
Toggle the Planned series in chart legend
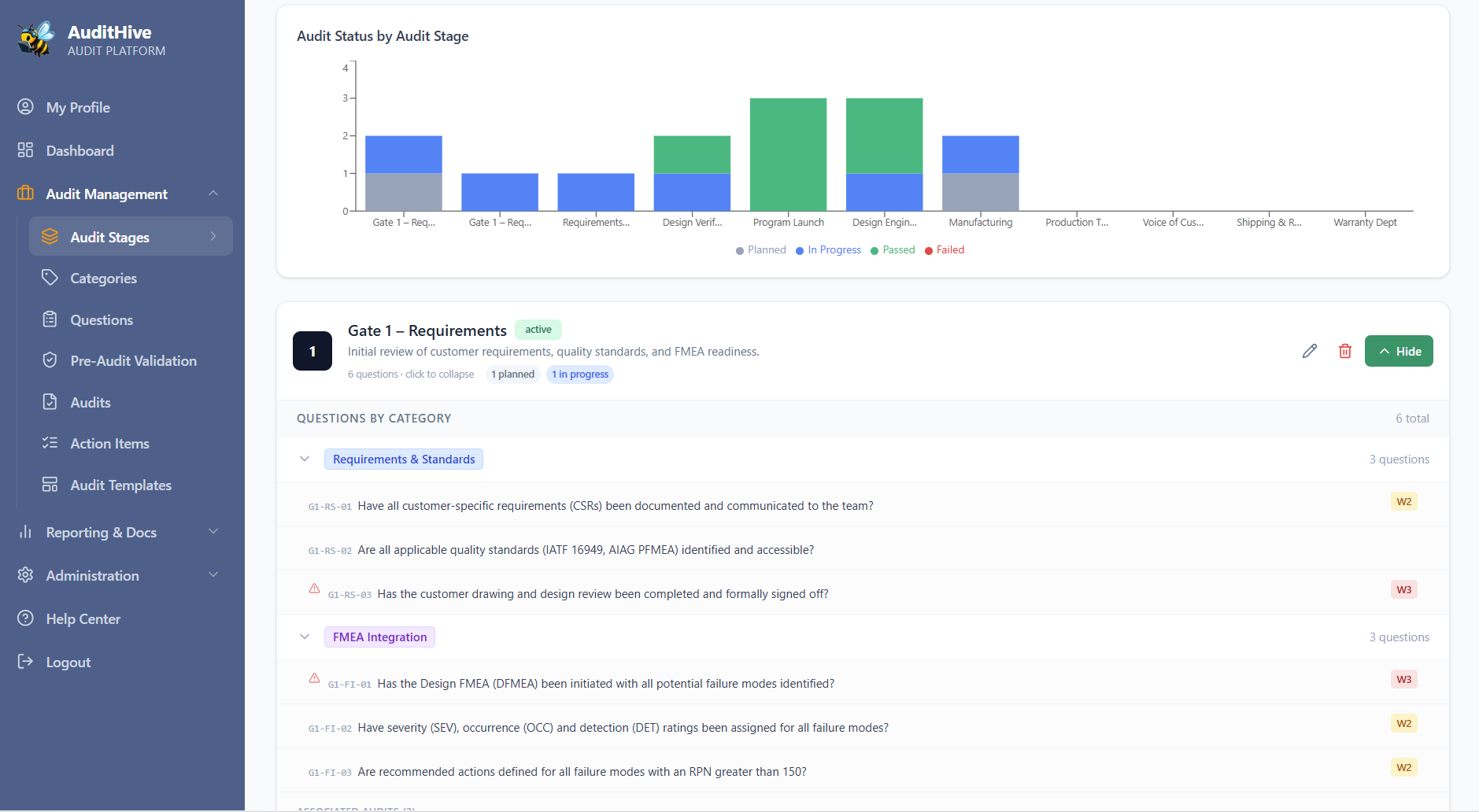click(x=760, y=250)
